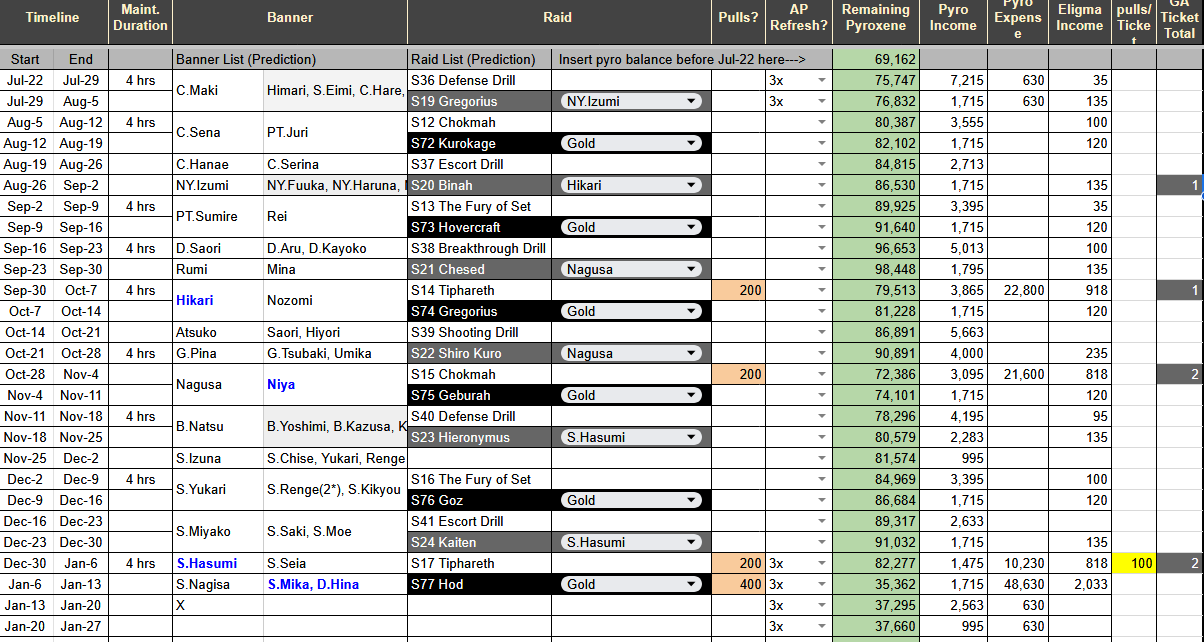Click the pulls cell showing 400

pyautogui.click(x=738, y=584)
